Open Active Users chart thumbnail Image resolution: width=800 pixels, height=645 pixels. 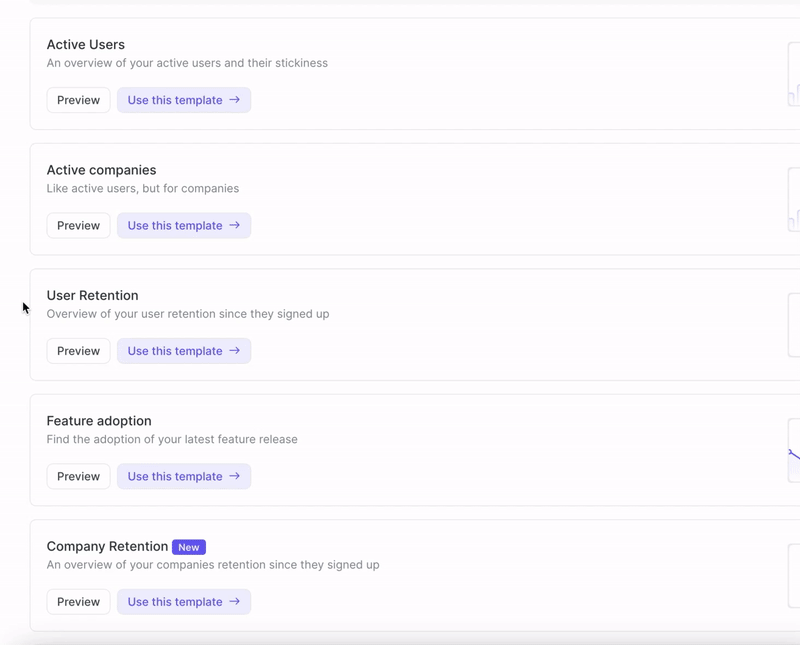(794, 75)
